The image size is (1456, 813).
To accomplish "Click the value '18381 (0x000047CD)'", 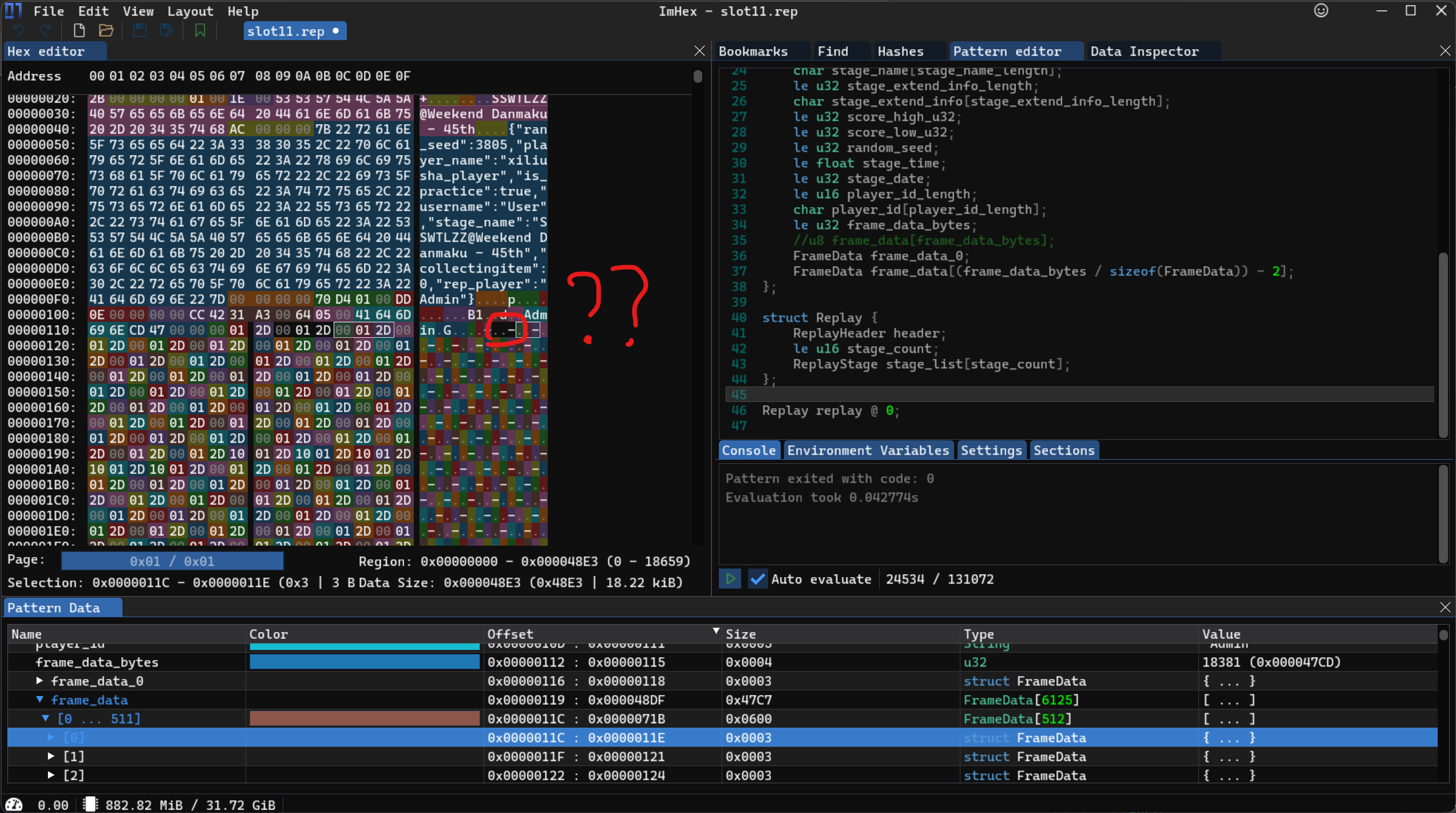I will [x=1271, y=662].
